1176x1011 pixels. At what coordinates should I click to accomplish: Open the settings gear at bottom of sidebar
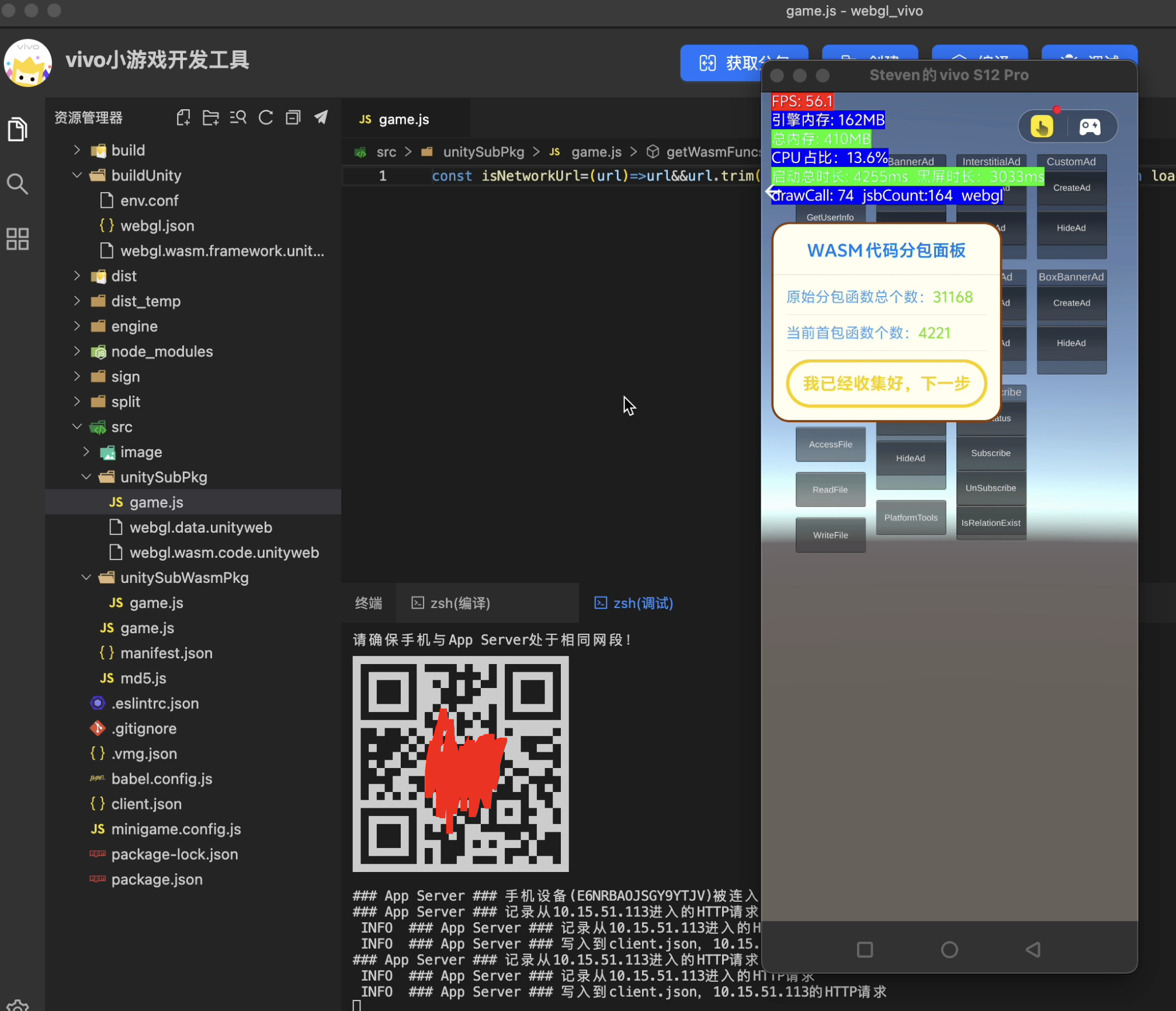[x=18, y=1005]
